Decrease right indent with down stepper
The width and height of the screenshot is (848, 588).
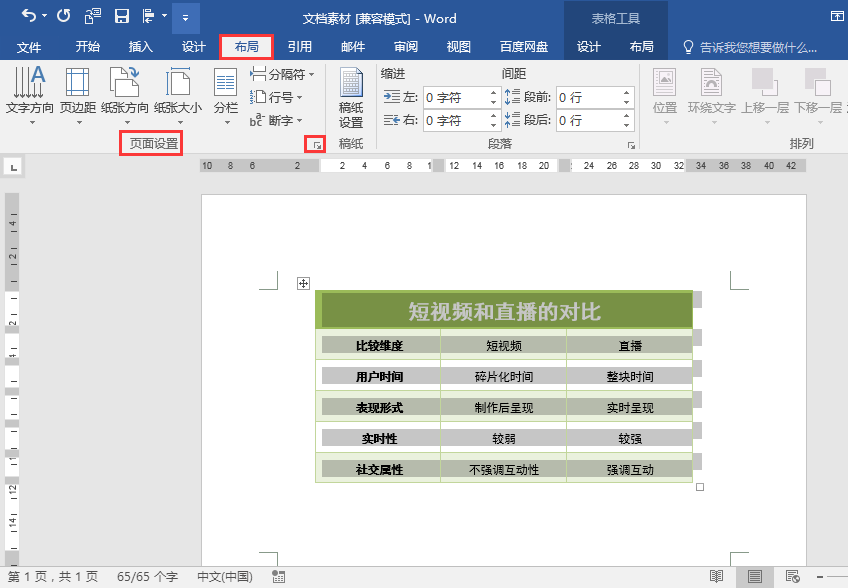[493, 125]
